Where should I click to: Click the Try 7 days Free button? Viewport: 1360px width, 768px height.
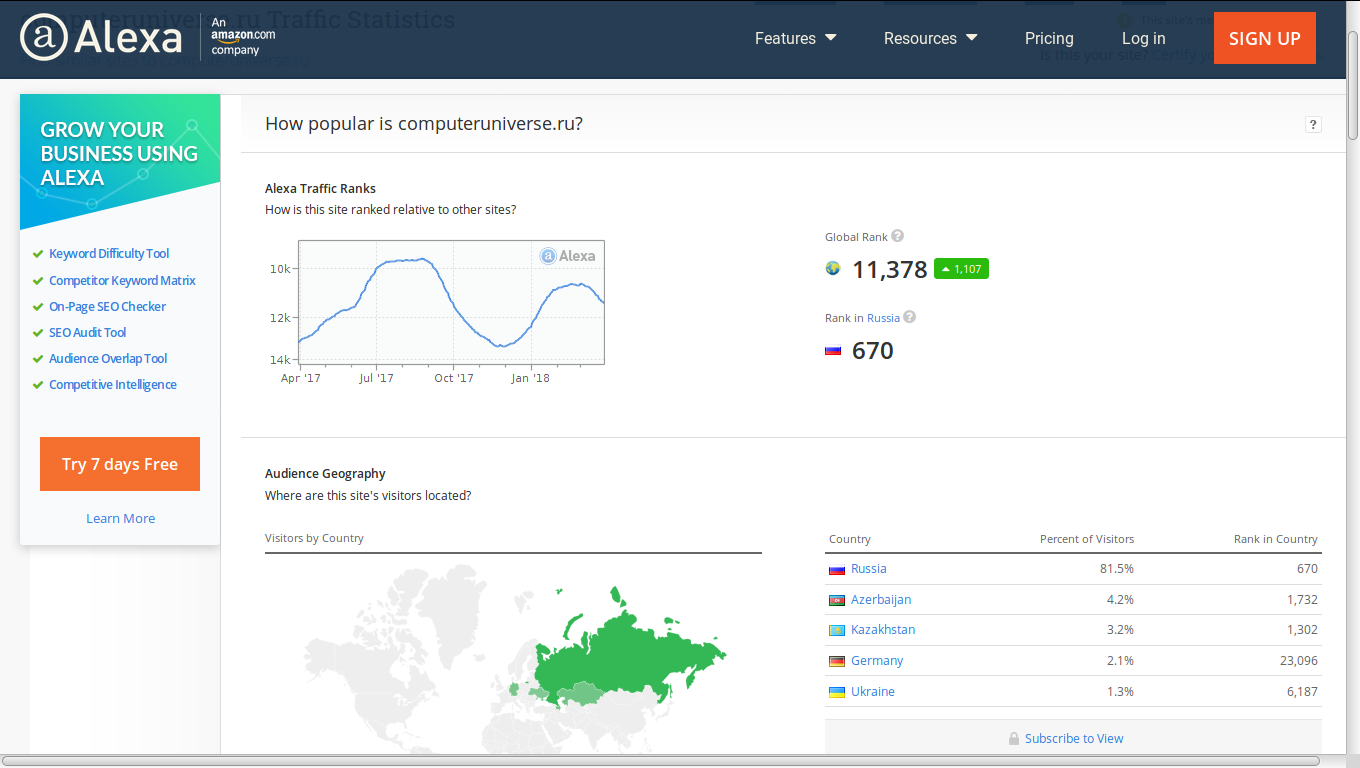pos(120,464)
